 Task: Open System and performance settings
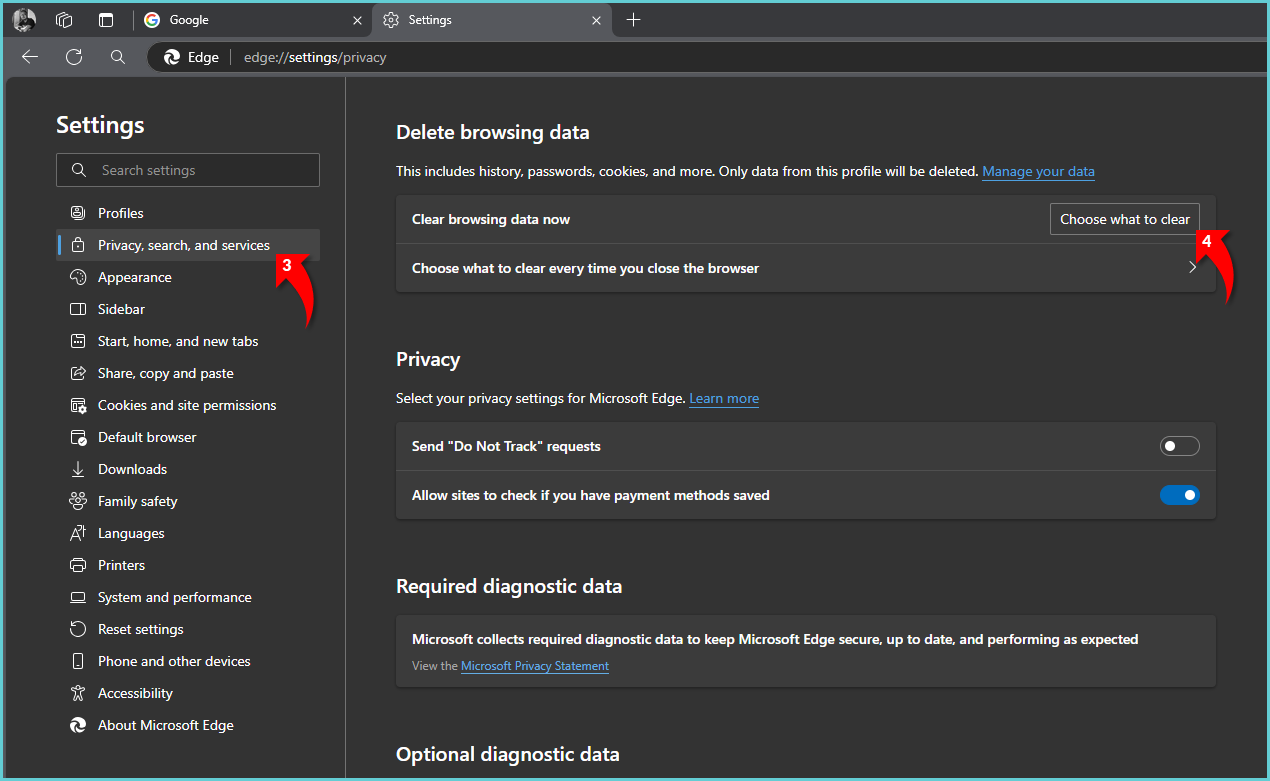188,597
